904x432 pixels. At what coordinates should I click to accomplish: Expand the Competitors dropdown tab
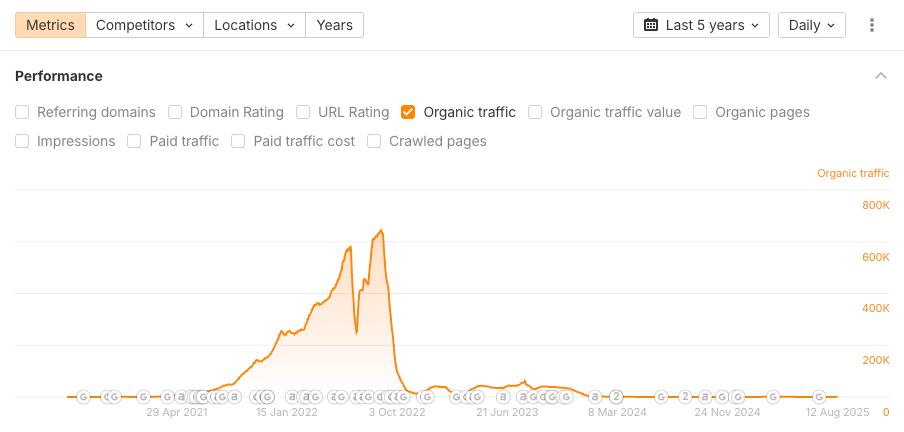coord(144,25)
